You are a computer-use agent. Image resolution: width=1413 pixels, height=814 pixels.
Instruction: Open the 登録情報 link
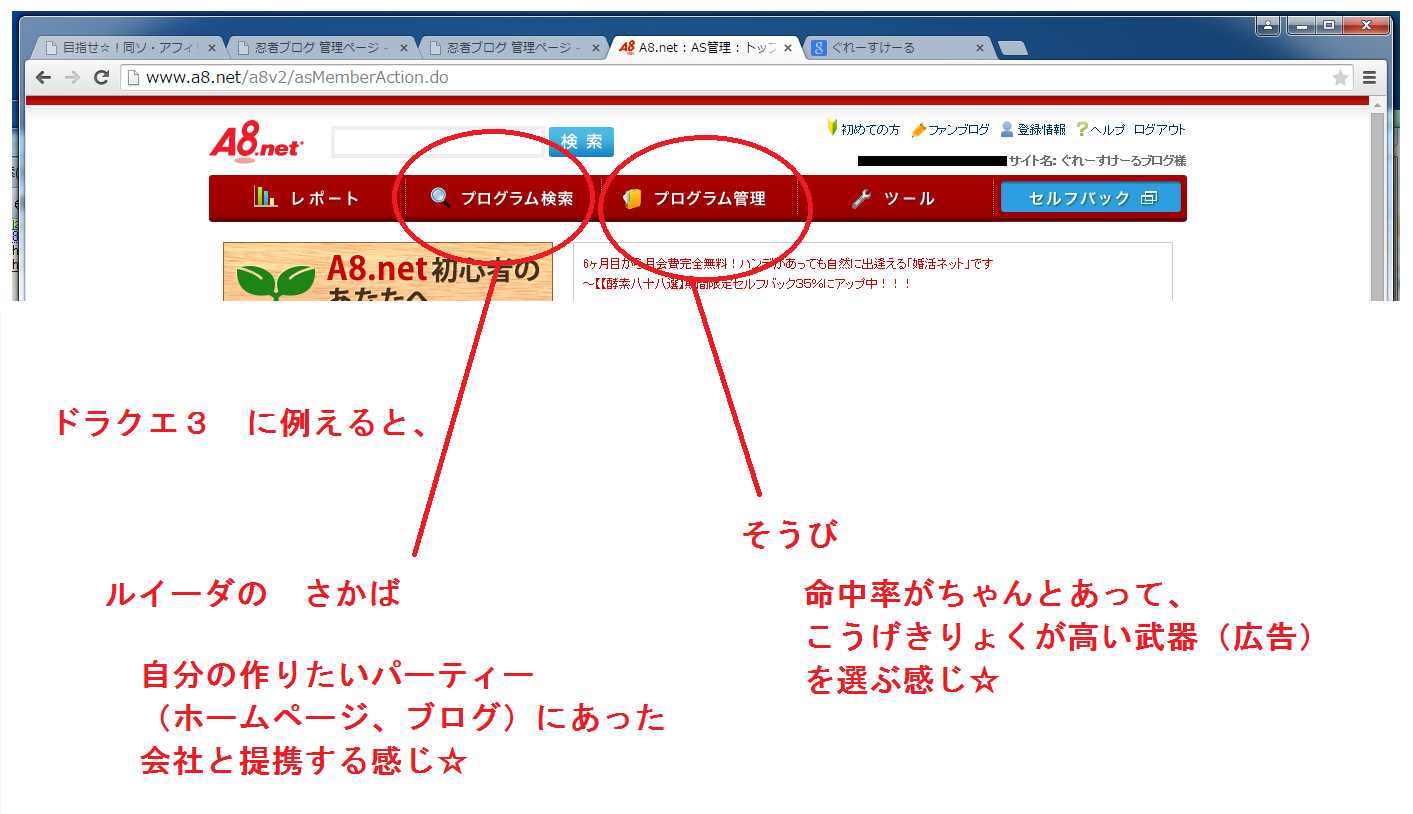click(1033, 130)
